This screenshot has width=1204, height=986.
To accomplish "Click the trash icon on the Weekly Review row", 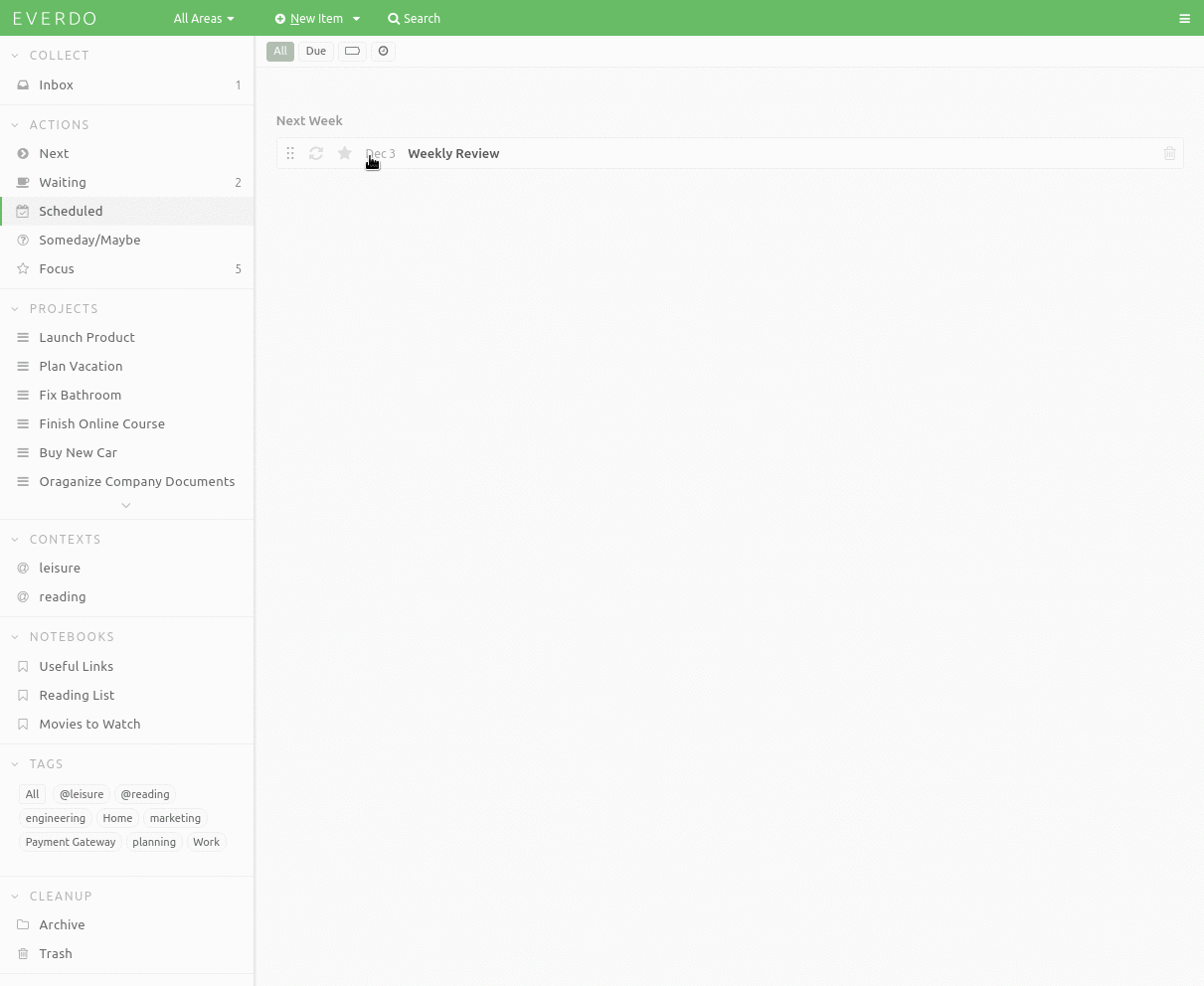I will click(x=1169, y=153).
